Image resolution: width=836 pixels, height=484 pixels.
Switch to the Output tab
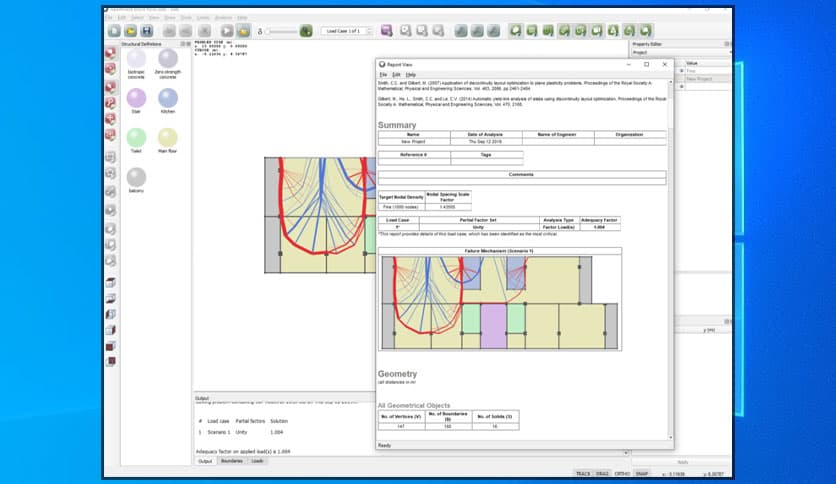[x=205, y=461]
